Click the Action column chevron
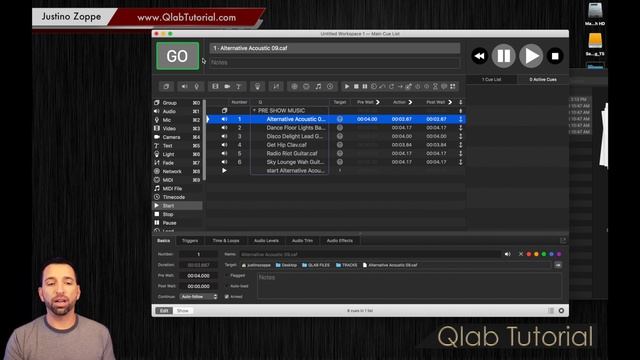Screen dimensions: 640x360 coord(410,102)
